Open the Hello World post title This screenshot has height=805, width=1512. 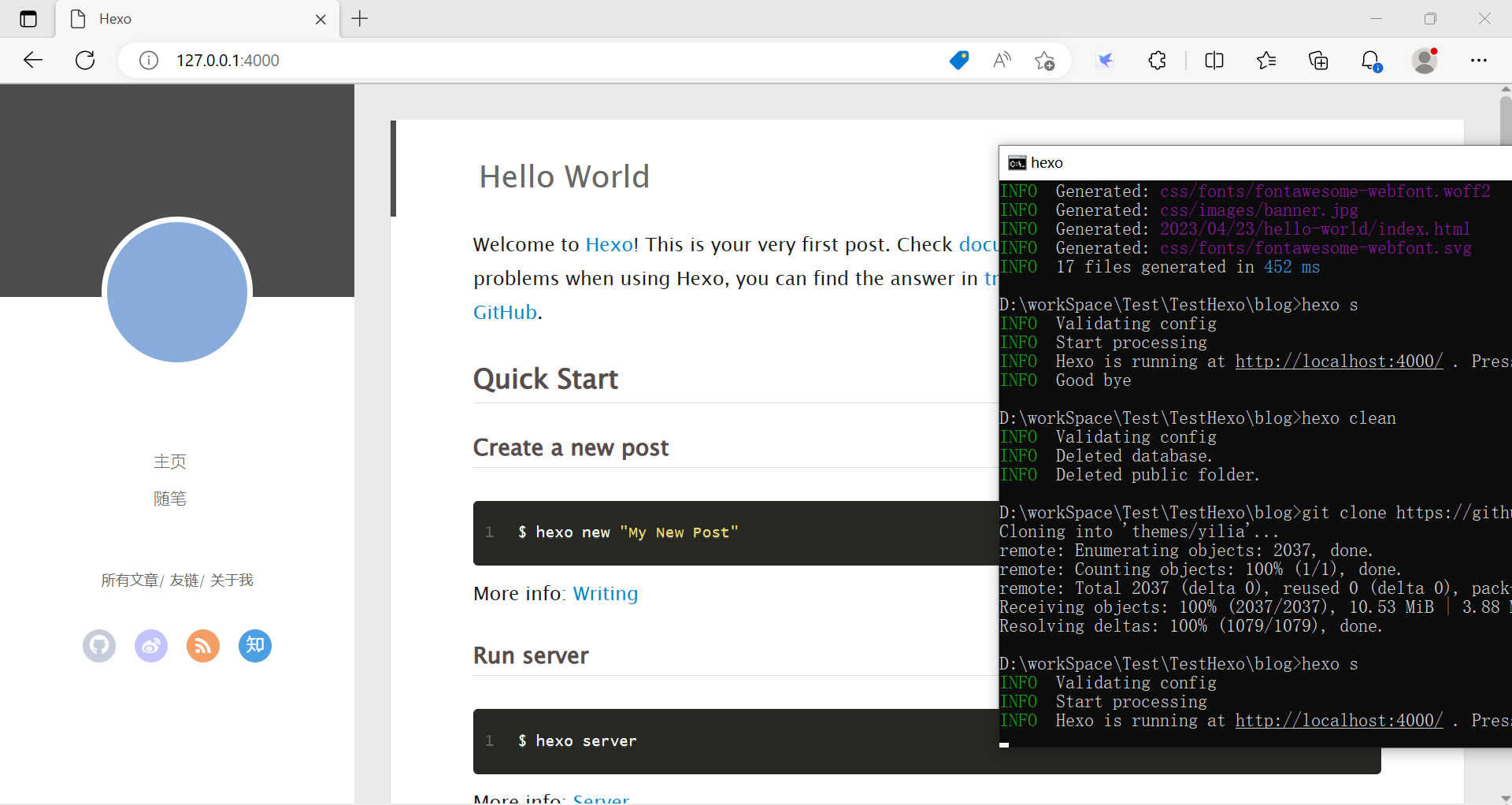click(564, 176)
